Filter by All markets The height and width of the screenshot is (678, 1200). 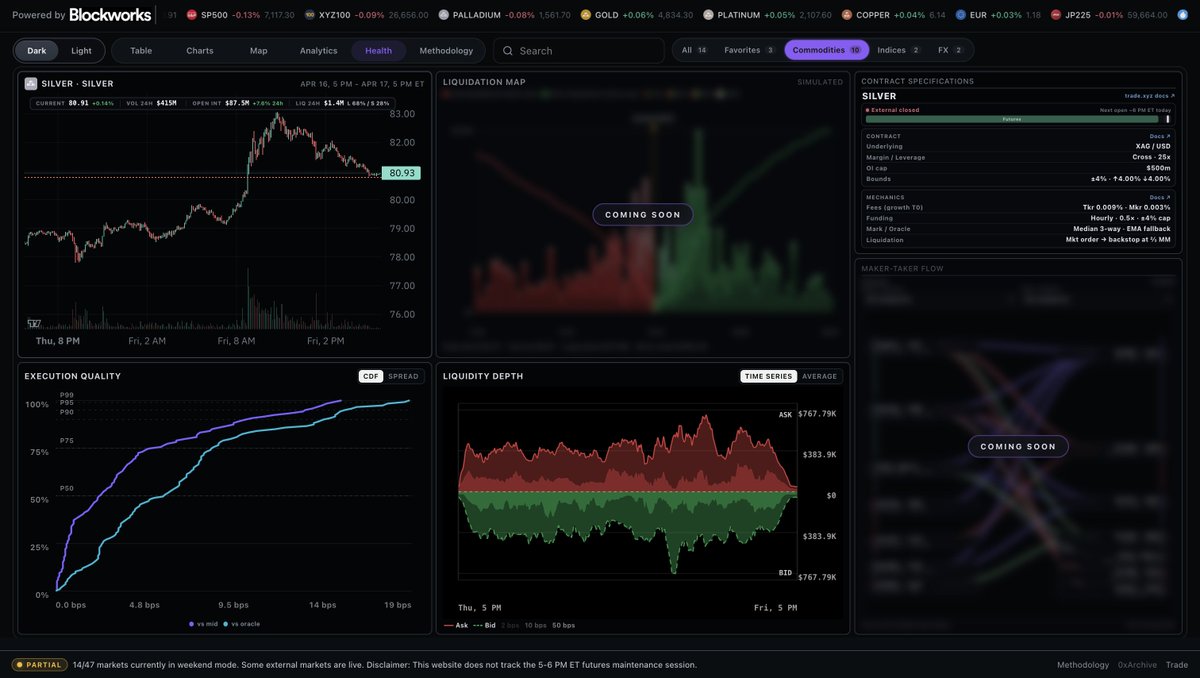click(694, 50)
